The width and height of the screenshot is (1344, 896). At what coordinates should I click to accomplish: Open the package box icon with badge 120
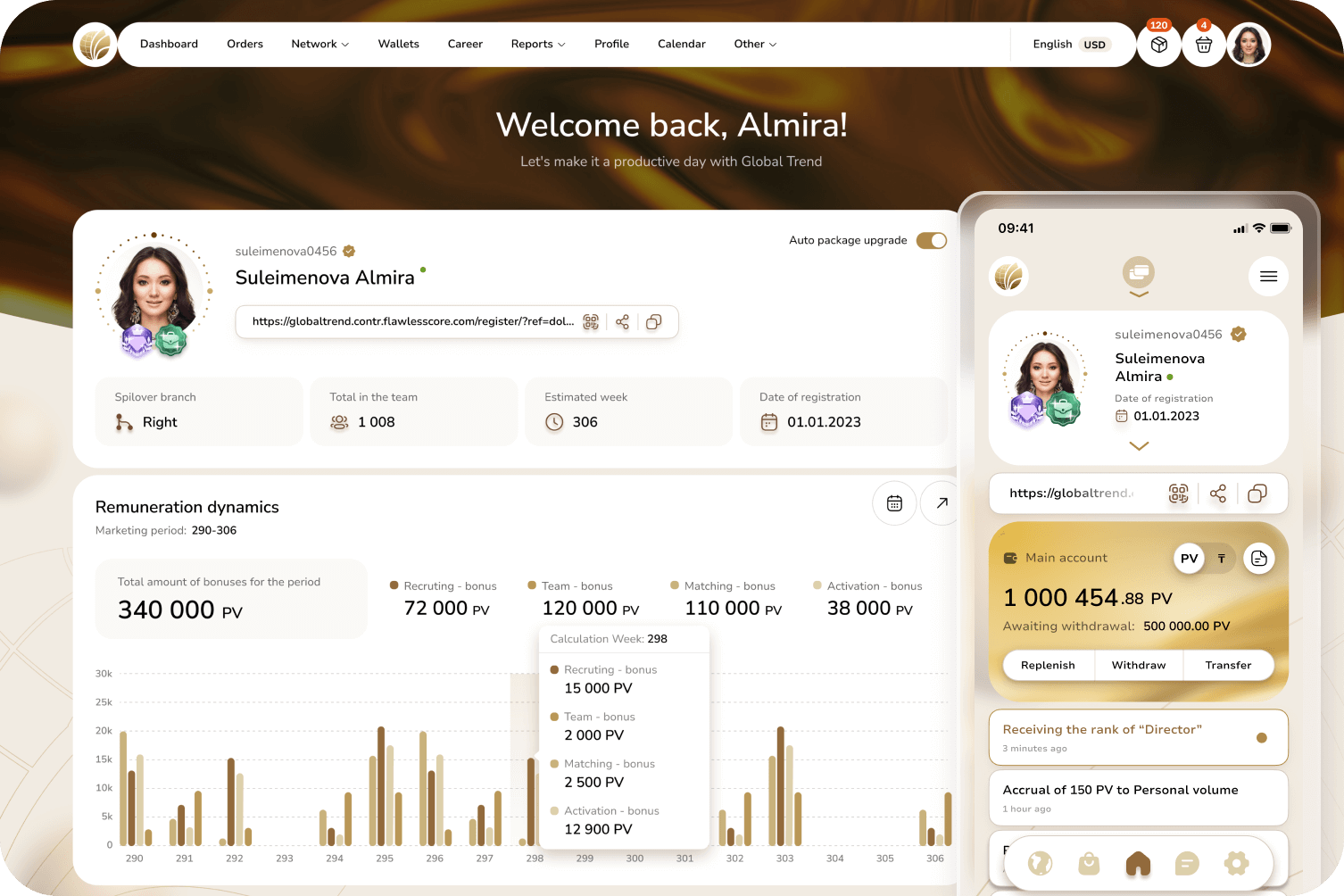click(x=1159, y=45)
